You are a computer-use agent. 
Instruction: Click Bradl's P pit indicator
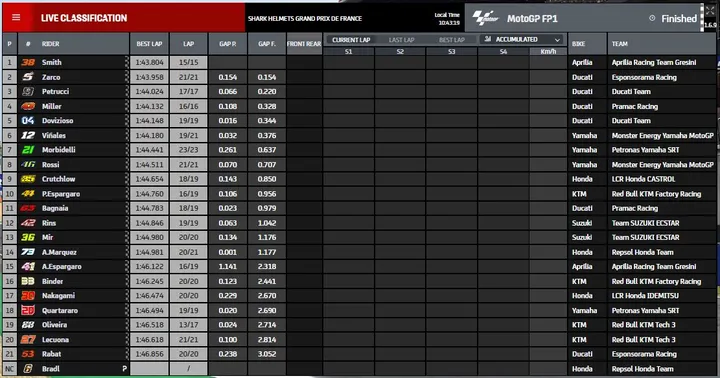tap(124, 368)
